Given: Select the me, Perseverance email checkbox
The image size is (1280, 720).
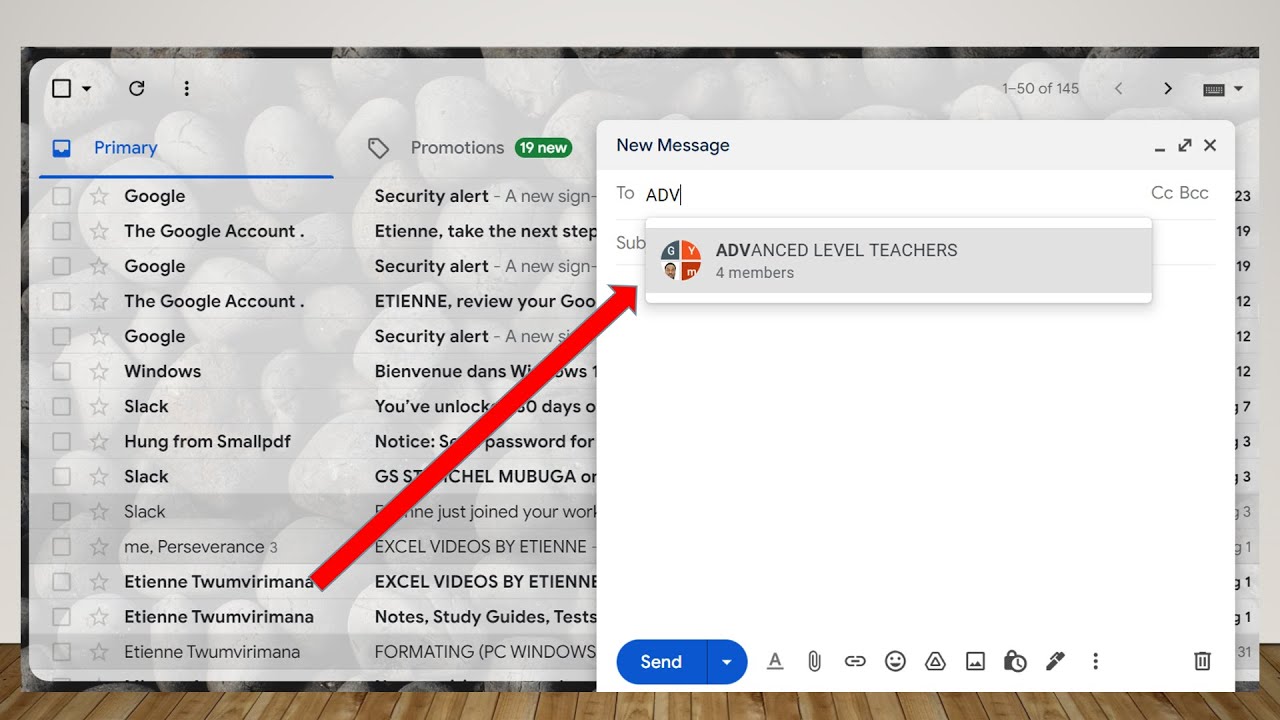Looking at the screenshot, I should coord(62,546).
